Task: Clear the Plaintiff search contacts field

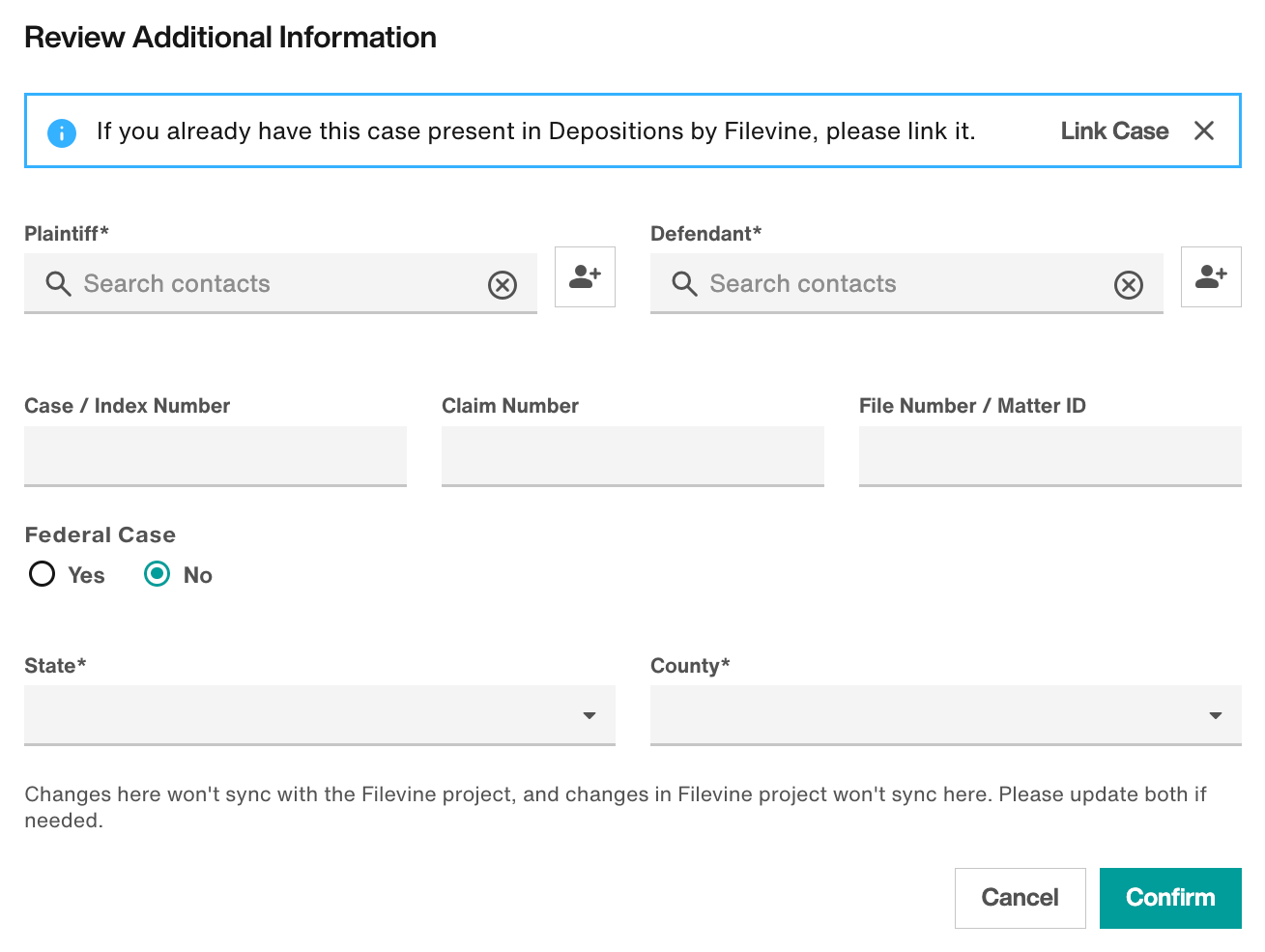Action: [x=503, y=285]
